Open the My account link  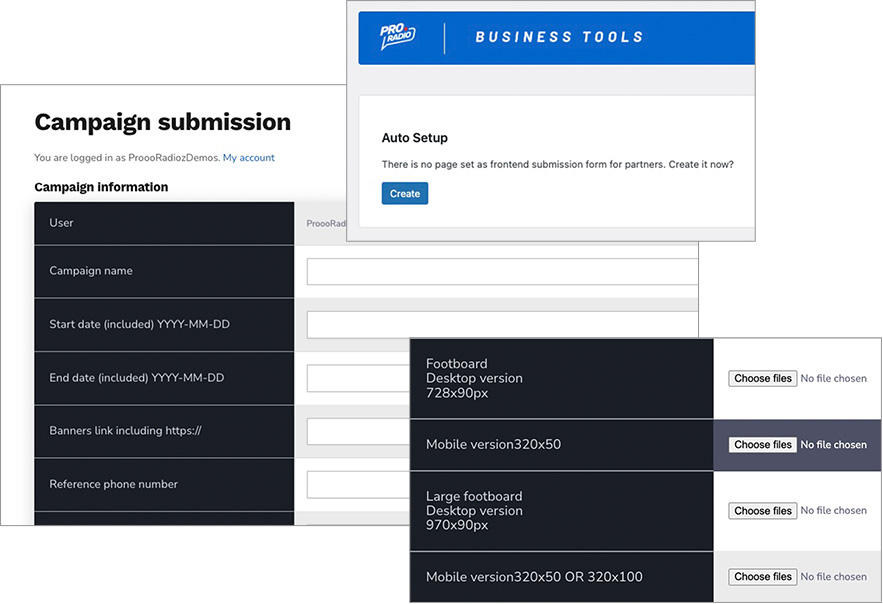(248, 158)
